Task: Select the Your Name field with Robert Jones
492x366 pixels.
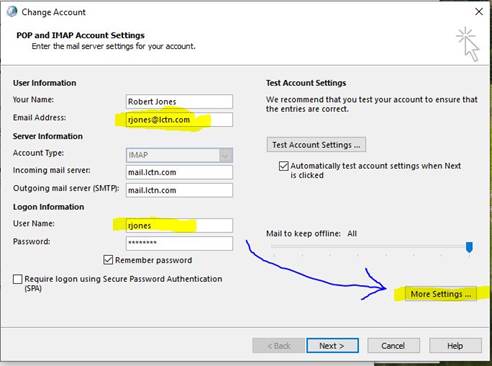Action: 179,101
